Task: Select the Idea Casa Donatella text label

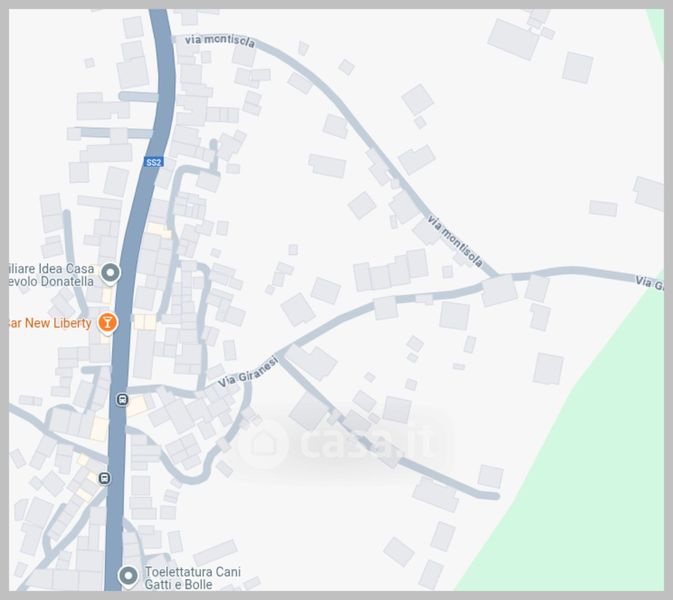Action: pyautogui.click(x=52, y=275)
